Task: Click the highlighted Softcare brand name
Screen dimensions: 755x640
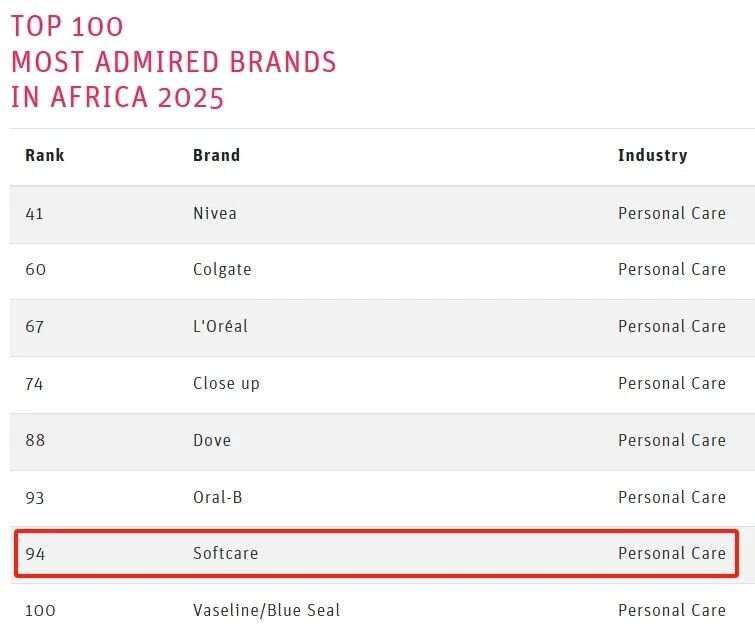Action: pyautogui.click(x=225, y=553)
